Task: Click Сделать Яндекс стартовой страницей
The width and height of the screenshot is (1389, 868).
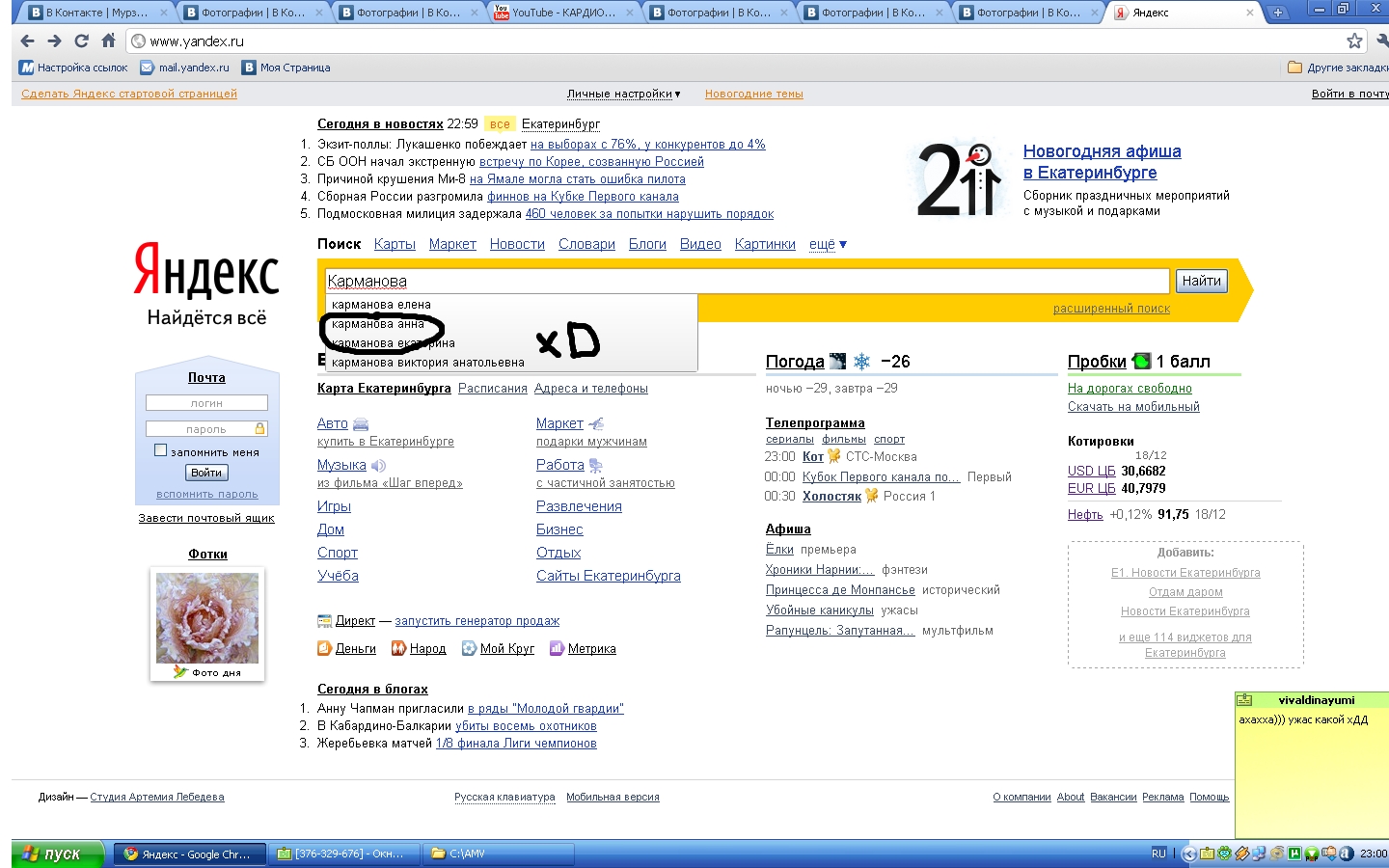Action: [x=129, y=94]
